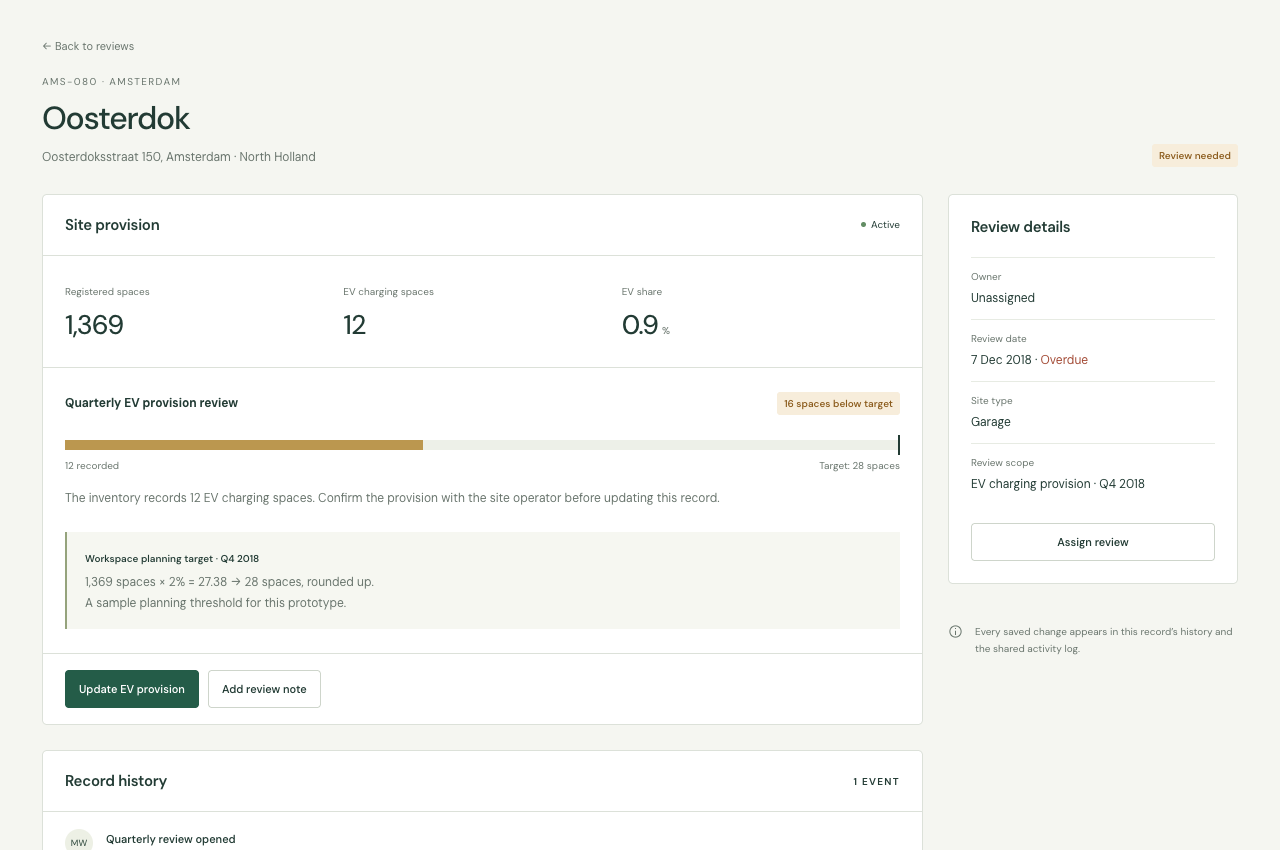Click the '12 recorded' label under the bar
1280x850 pixels.
pyautogui.click(x=92, y=466)
